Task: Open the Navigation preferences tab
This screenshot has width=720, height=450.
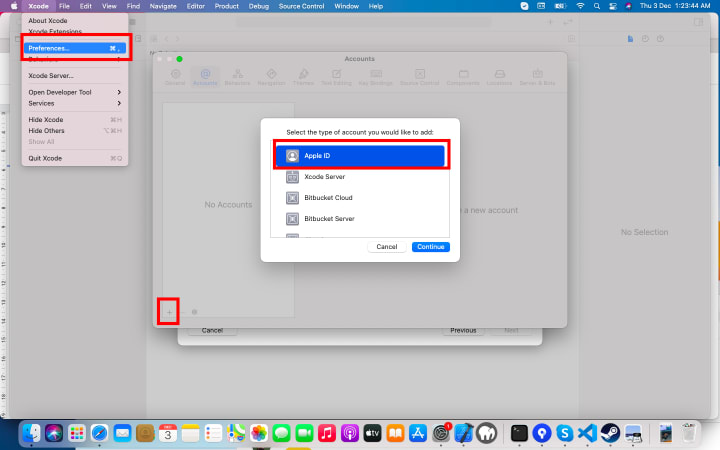Action: coord(271,77)
